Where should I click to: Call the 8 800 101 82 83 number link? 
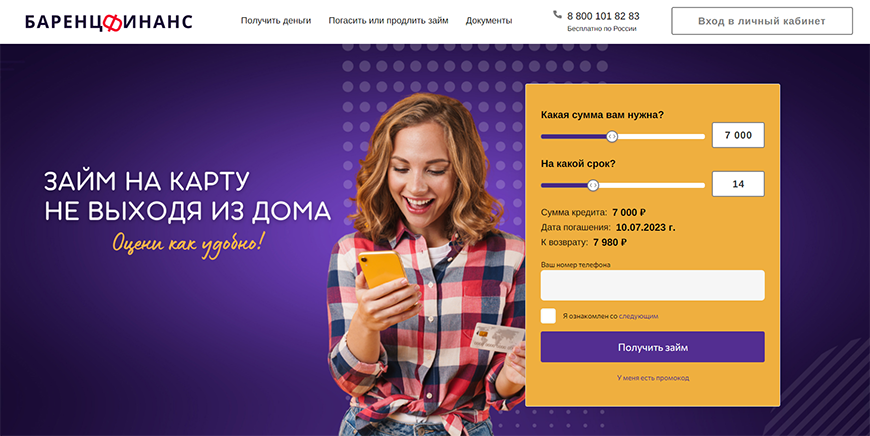(603, 16)
